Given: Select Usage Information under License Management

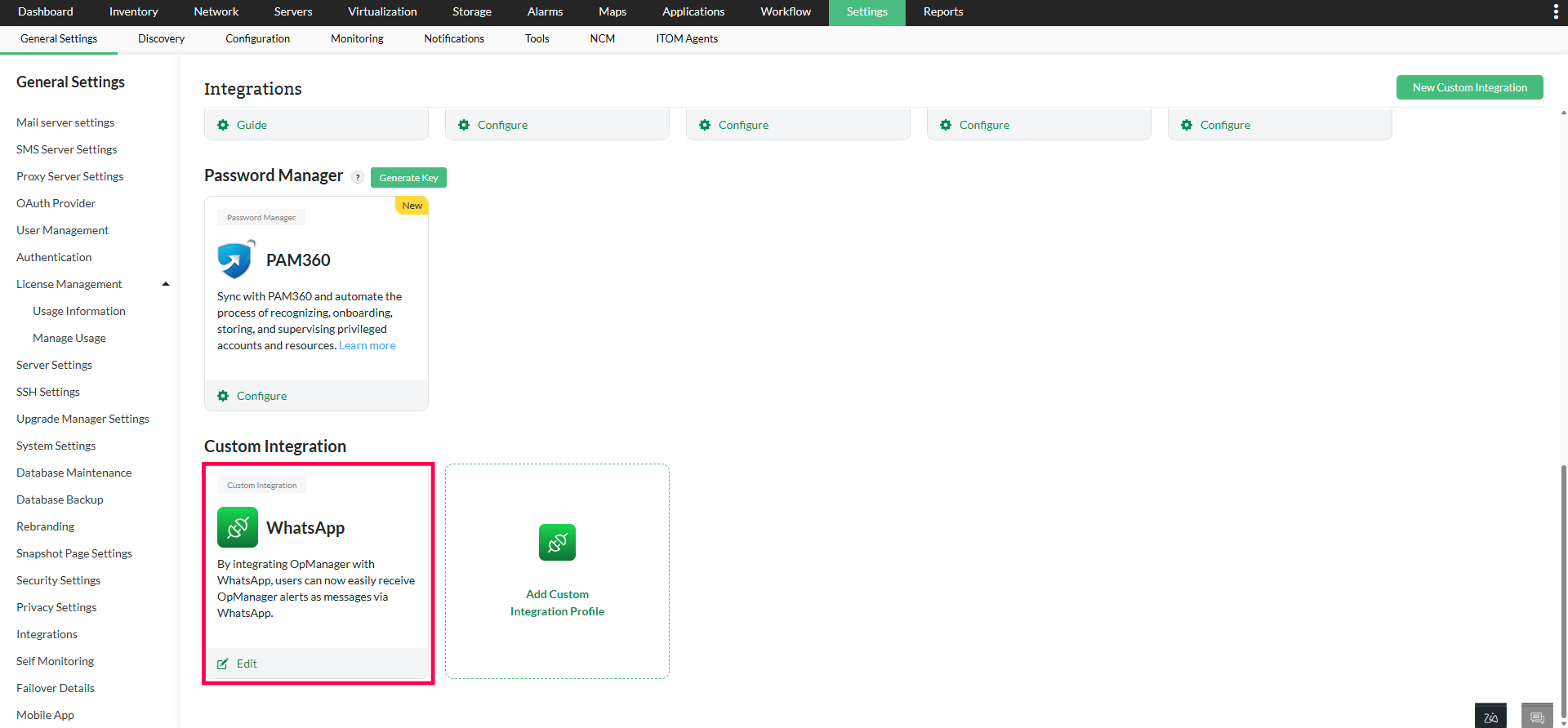Looking at the screenshot, I should (x=79, y=311).
